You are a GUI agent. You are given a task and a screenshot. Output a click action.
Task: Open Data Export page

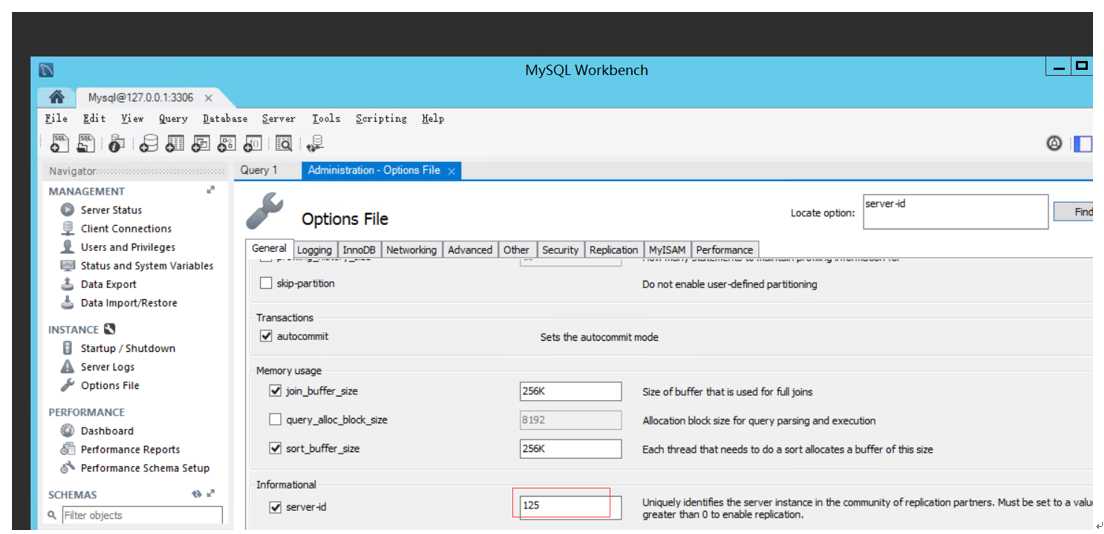click(108, 284)
